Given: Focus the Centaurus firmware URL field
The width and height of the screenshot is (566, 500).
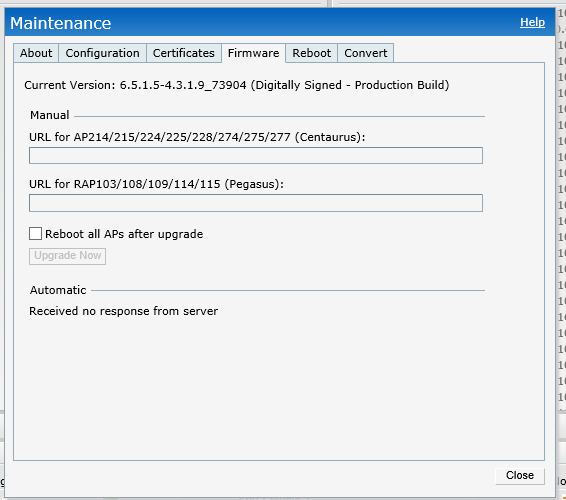Looking at the screenshot, I should 256,156.
